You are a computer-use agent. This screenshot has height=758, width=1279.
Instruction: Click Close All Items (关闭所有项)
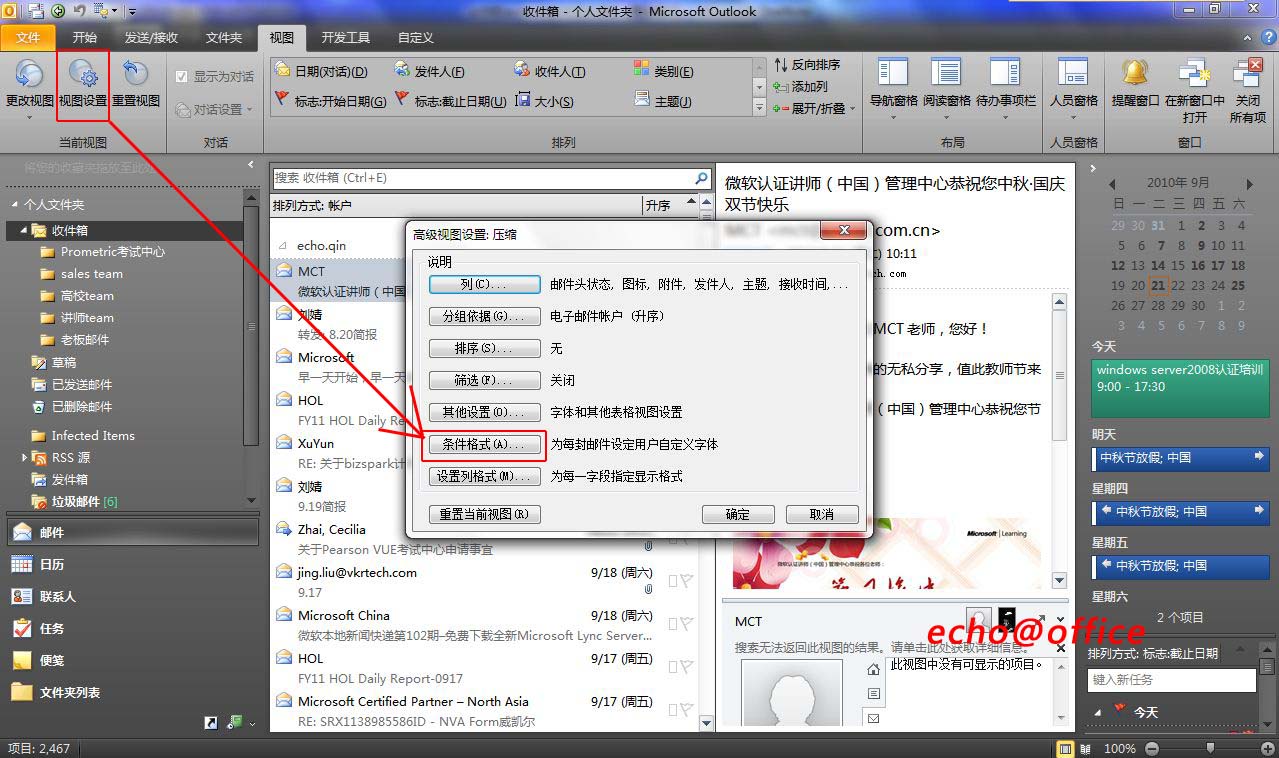tap(1247, 90)
